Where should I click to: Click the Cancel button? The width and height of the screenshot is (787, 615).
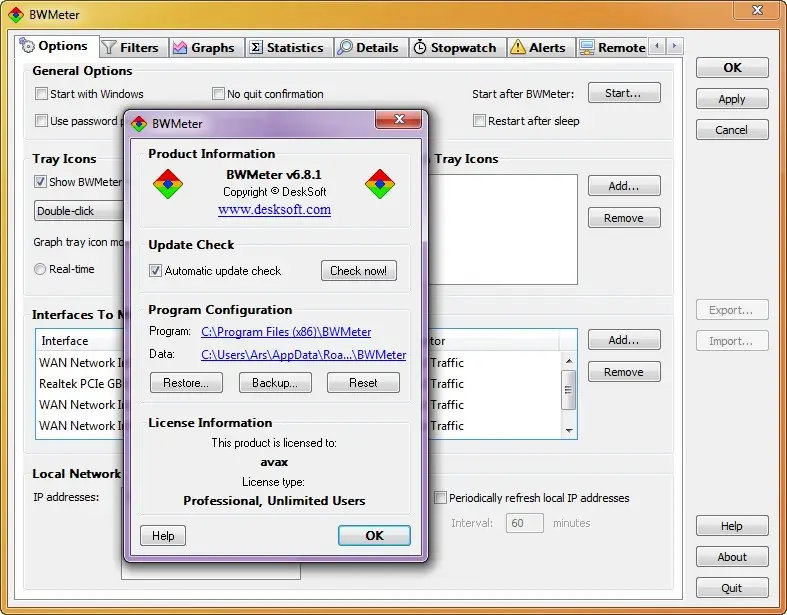point(732,130)
